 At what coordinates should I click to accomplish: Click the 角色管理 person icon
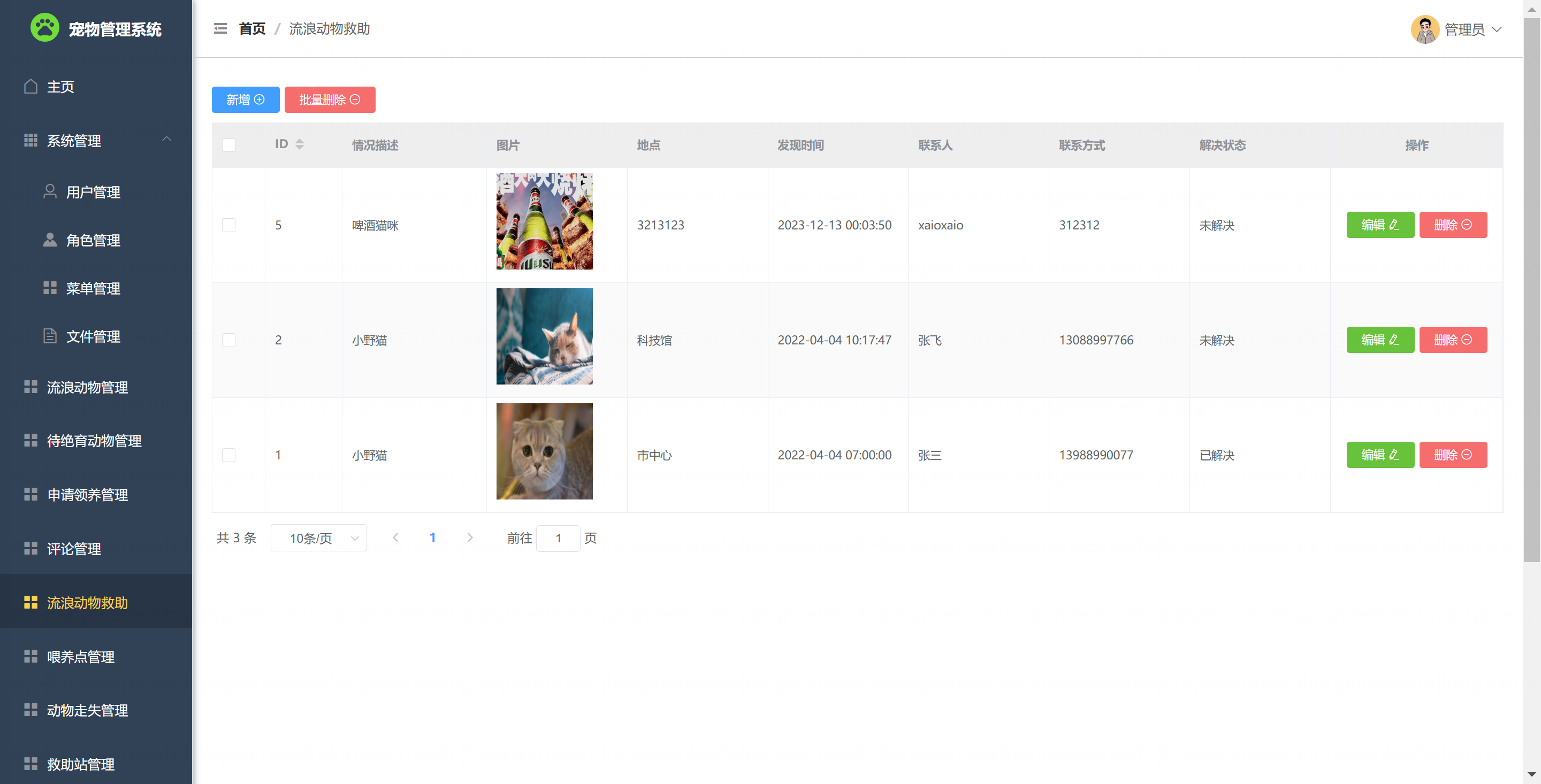coord(50,240)
